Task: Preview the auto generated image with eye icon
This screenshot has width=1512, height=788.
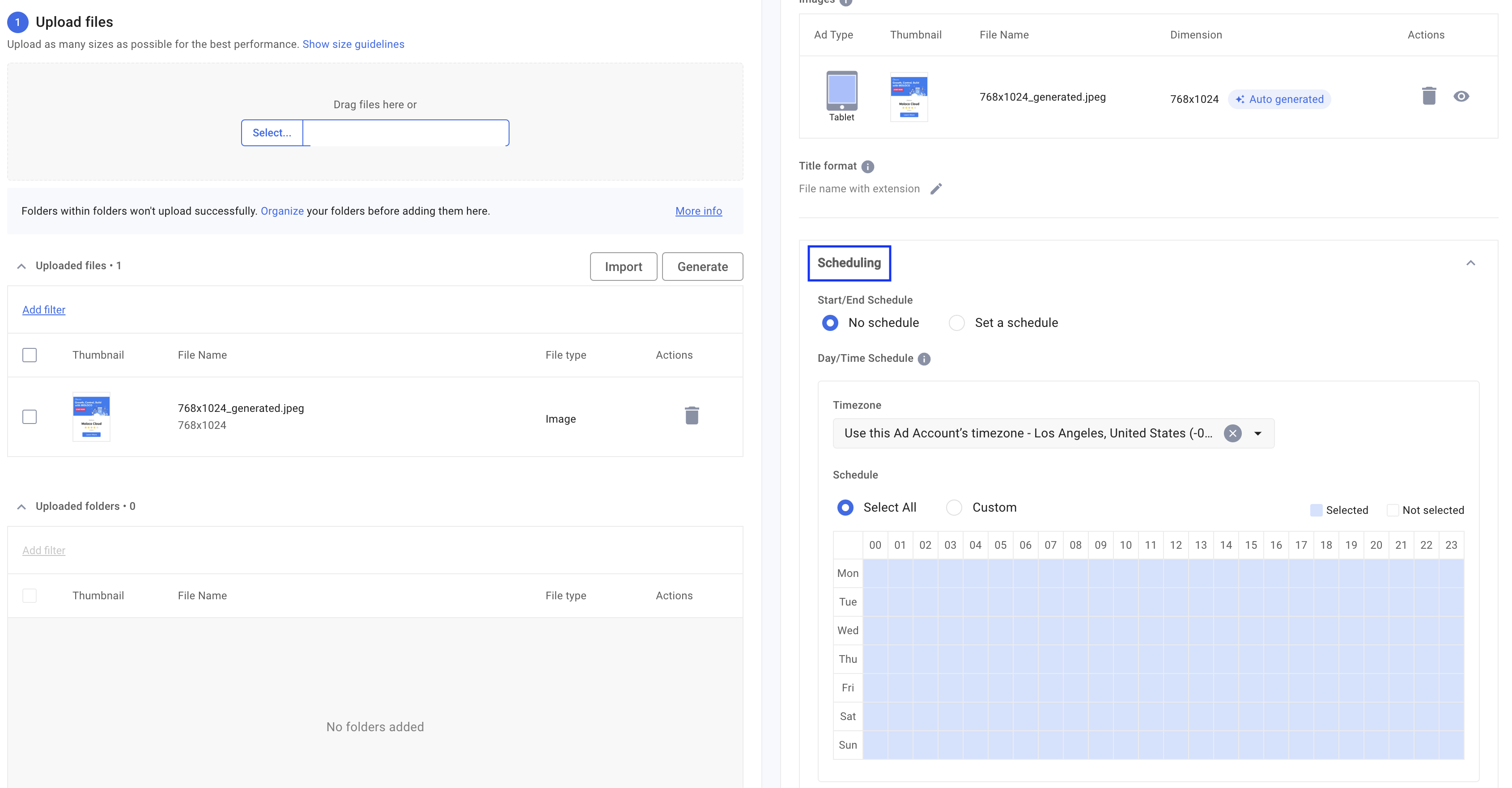Action: (1461, 96)
